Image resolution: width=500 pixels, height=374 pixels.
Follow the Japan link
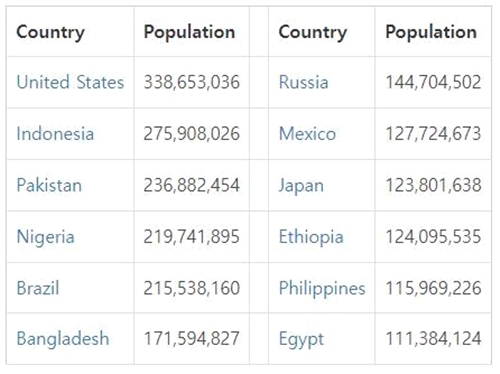coord(301,186)
